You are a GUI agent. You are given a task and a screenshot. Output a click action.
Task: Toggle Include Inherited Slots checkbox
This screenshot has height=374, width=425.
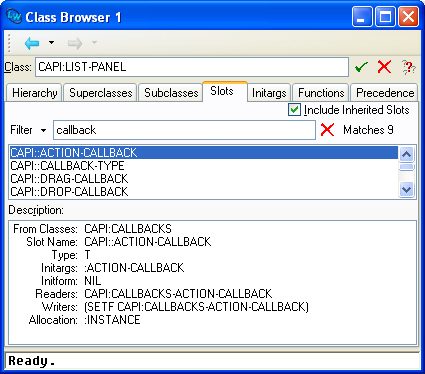pyautogui.click(x=294, y=110)
